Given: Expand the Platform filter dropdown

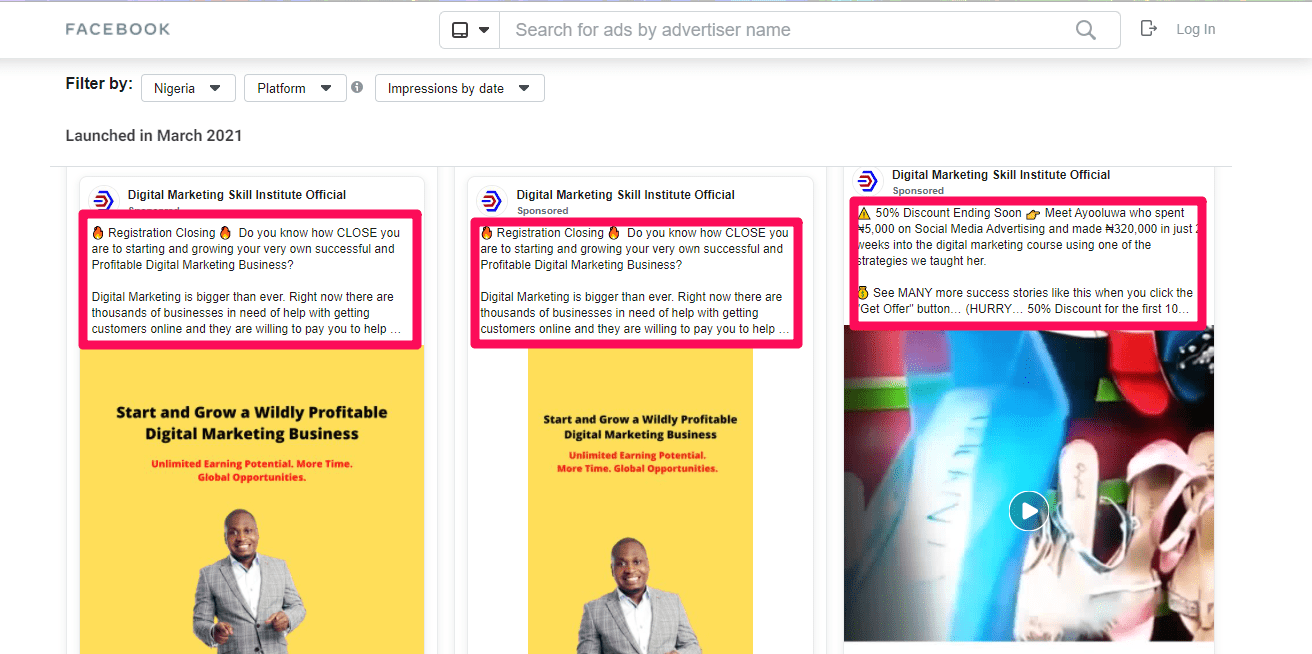Looking at the screenshot, I should pos(295,88).
